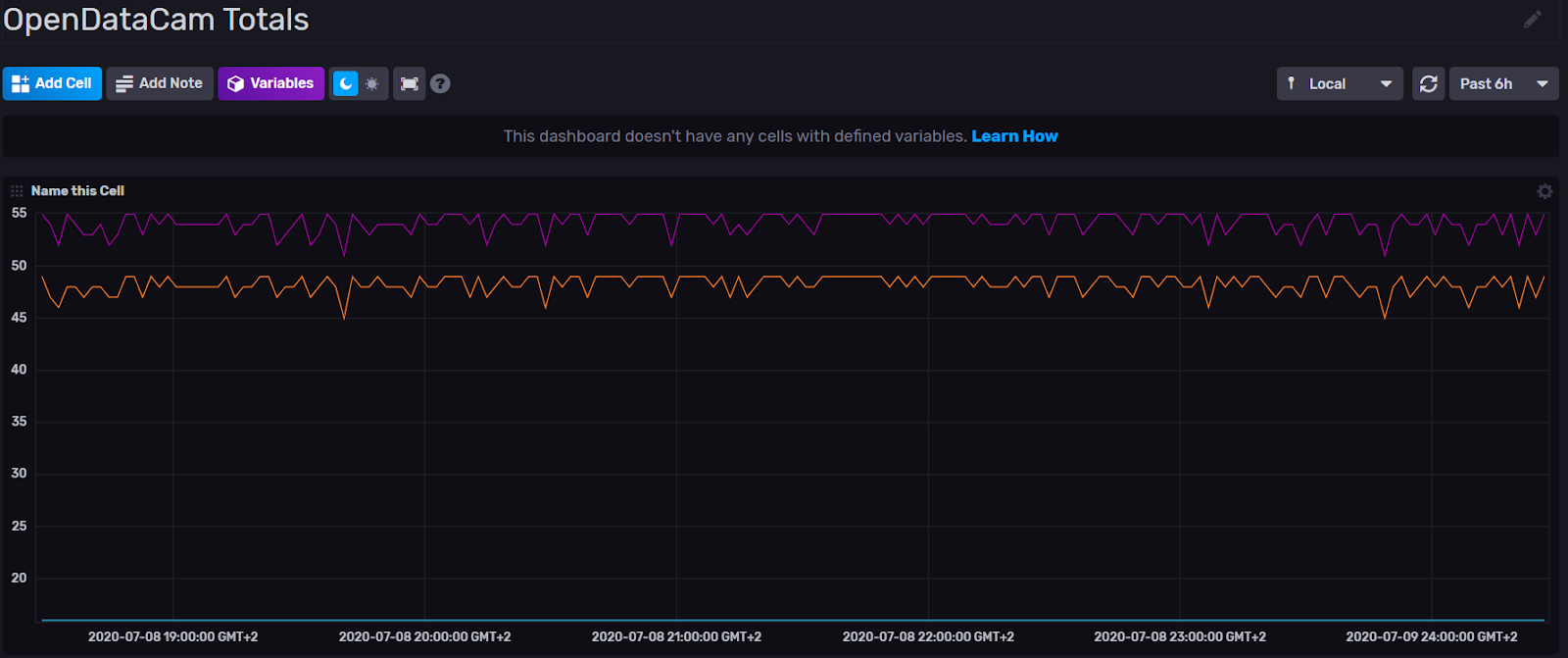
Task: Click the 25 y-axis label
Action: coord(19,527)
